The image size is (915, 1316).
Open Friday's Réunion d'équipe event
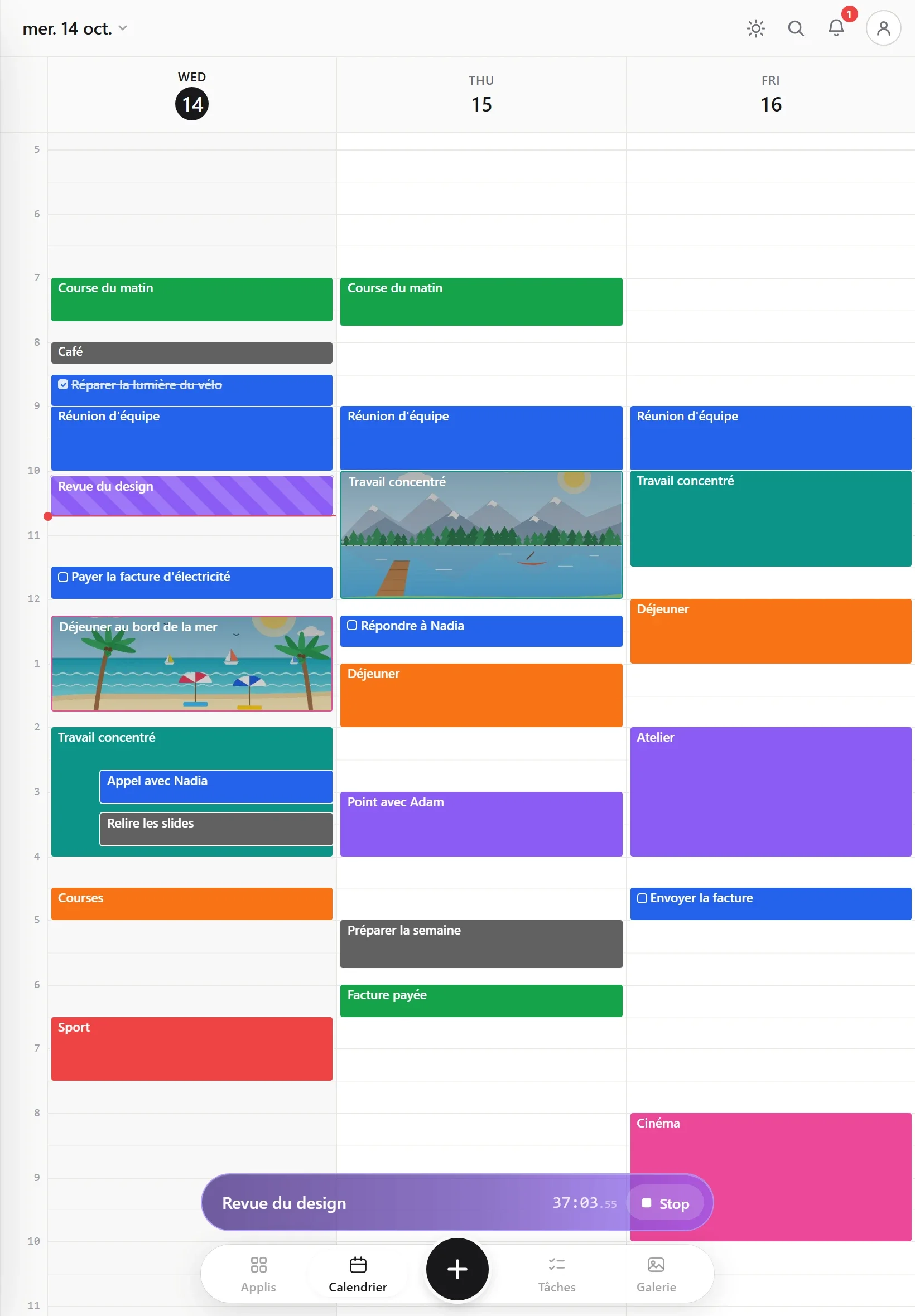point(770,437)
